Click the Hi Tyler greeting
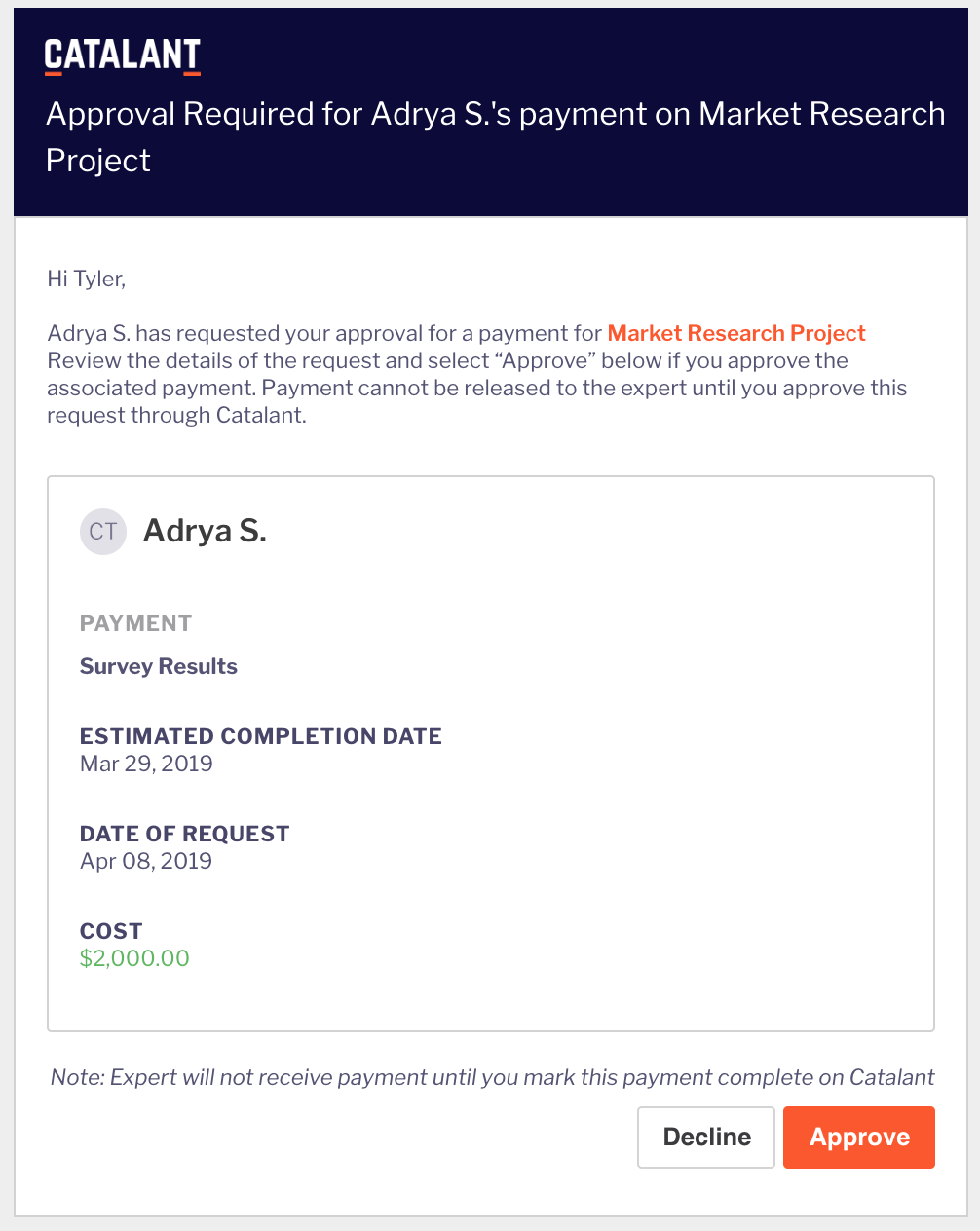The width and height of the screenshot is (980, 1231). point(87,279)
